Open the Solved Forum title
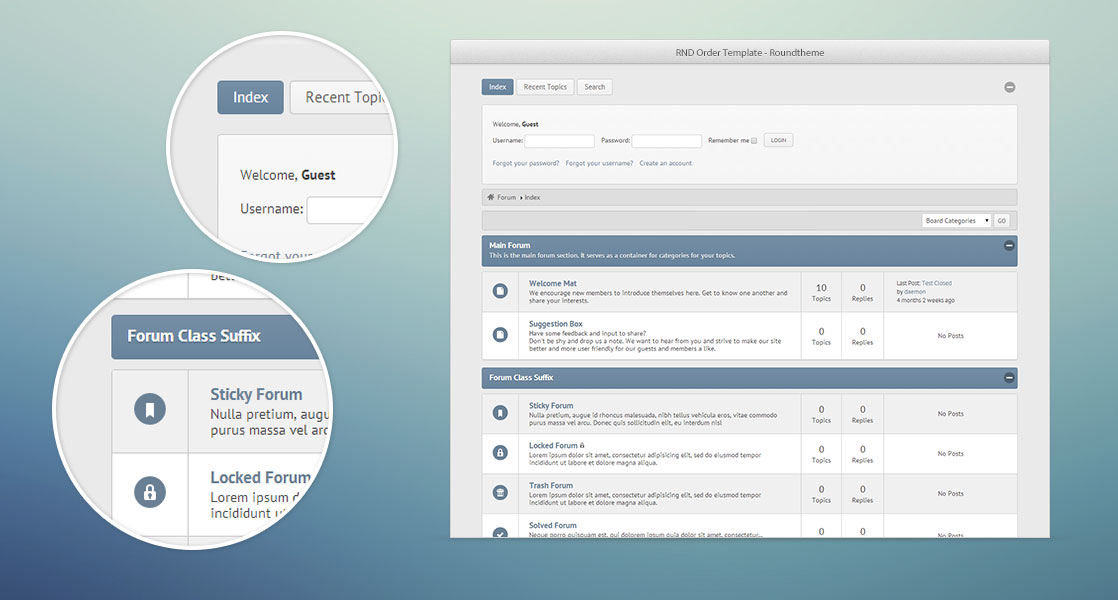Viewport: 1118px width, 600px height. [553, 525]
